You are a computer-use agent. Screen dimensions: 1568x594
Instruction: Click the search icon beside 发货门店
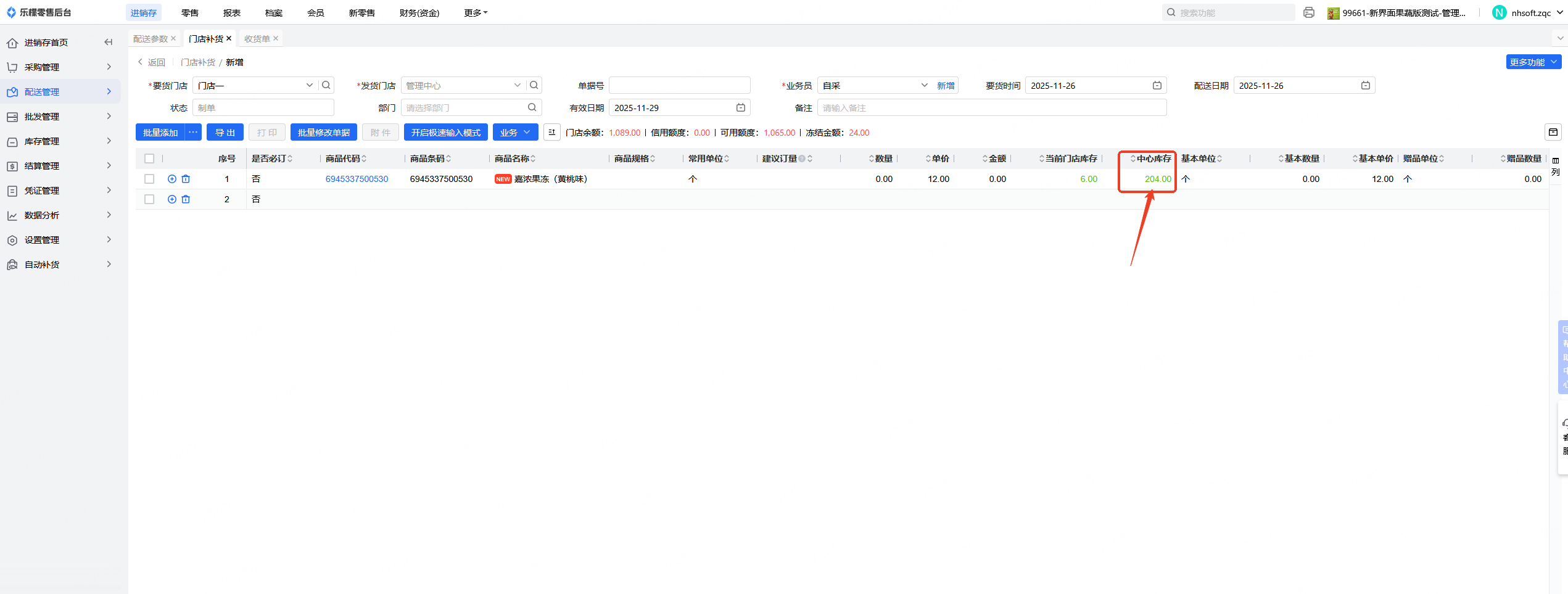(x=534, y=85)
